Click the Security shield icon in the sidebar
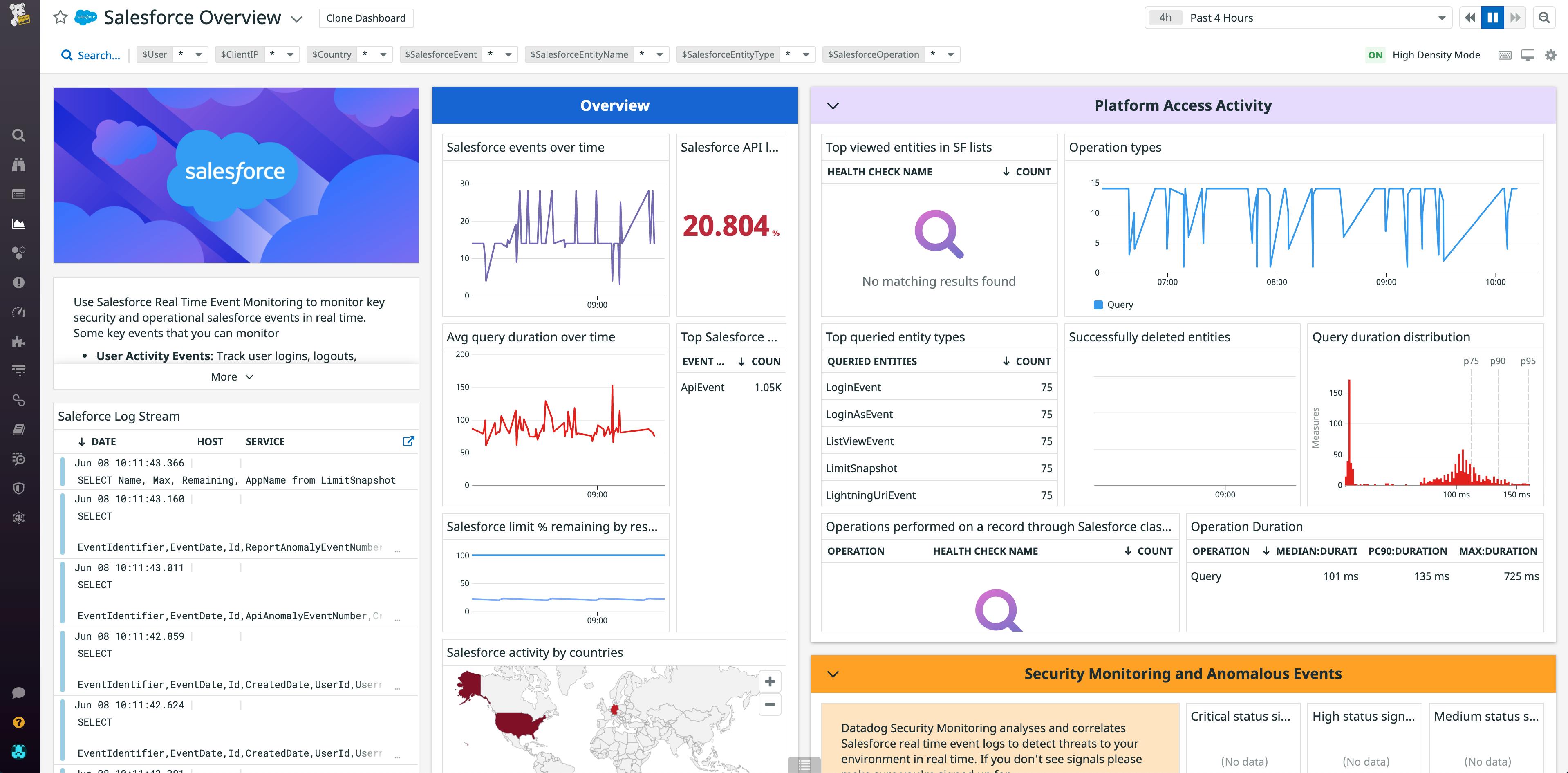The height and width of the screenshot is (773, 1568). point(18,488)
